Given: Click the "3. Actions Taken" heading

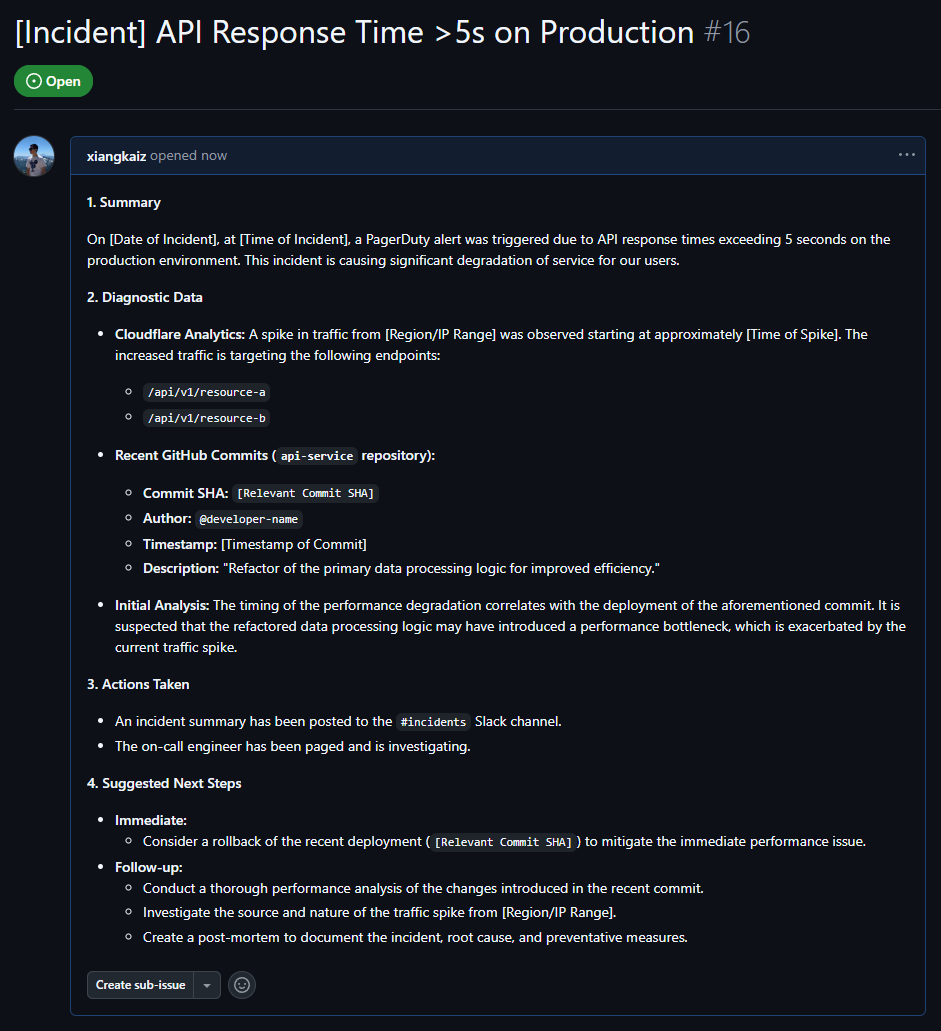Looking at the screenshot, I should [138, 684].
